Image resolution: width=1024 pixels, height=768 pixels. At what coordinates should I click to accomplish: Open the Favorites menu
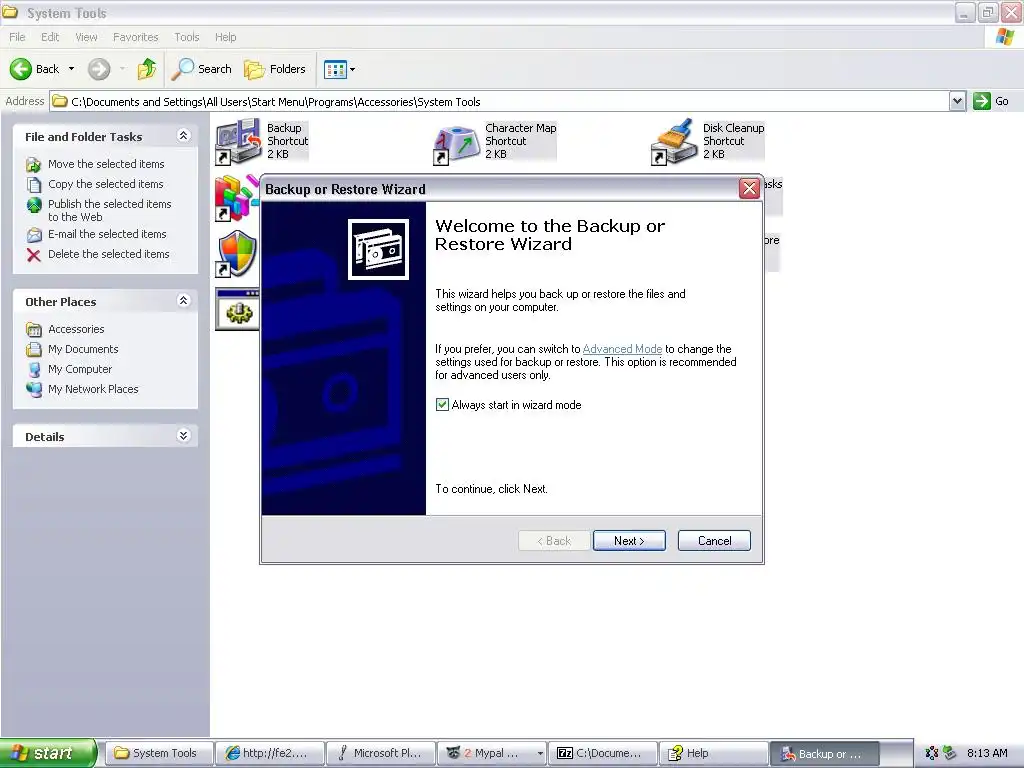(135, 37)
